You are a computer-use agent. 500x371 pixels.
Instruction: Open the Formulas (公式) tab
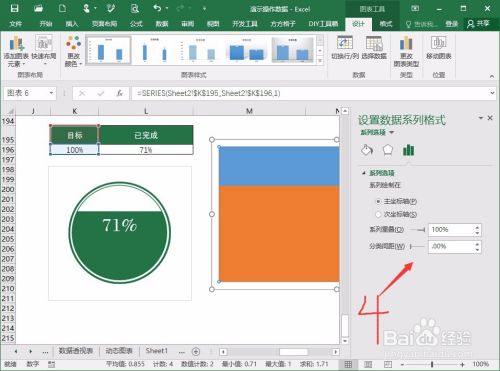136,24
